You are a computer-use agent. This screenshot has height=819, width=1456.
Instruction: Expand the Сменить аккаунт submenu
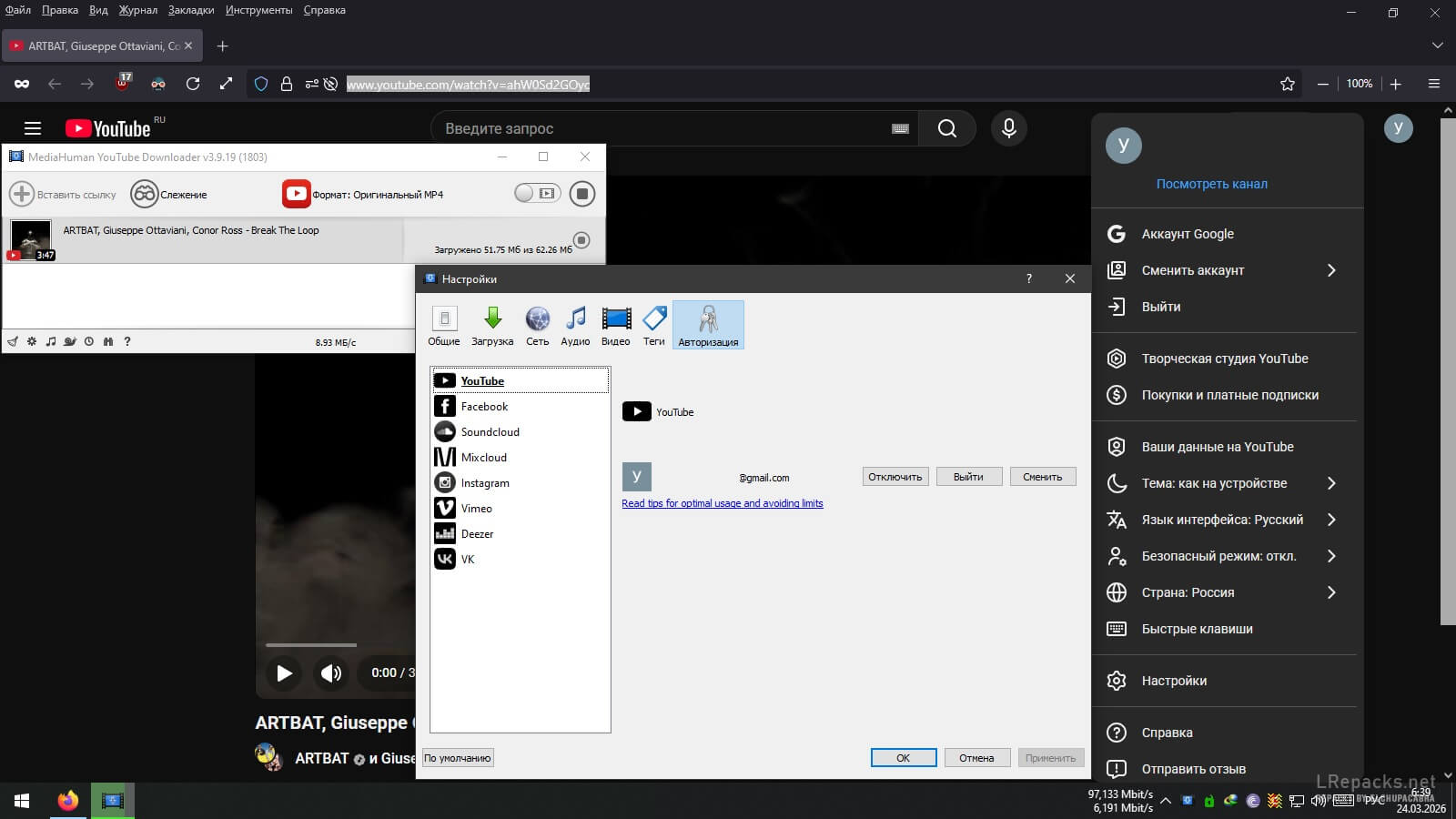(1331, 270)
